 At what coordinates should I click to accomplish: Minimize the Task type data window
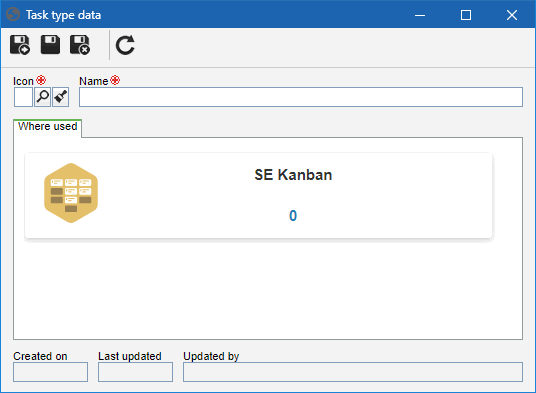(420, 15)
